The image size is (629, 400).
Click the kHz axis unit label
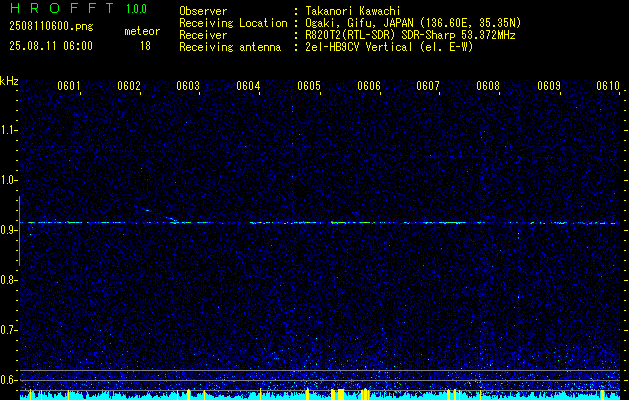[x=9, y=81]
